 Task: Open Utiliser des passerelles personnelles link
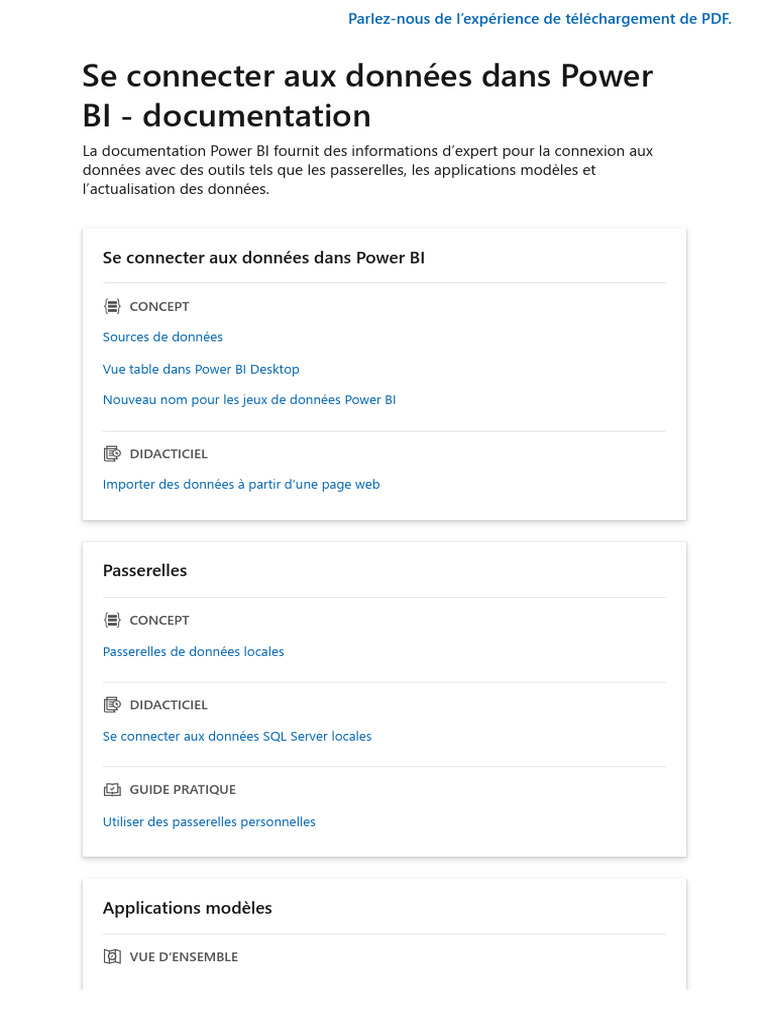tap(209, 822)
